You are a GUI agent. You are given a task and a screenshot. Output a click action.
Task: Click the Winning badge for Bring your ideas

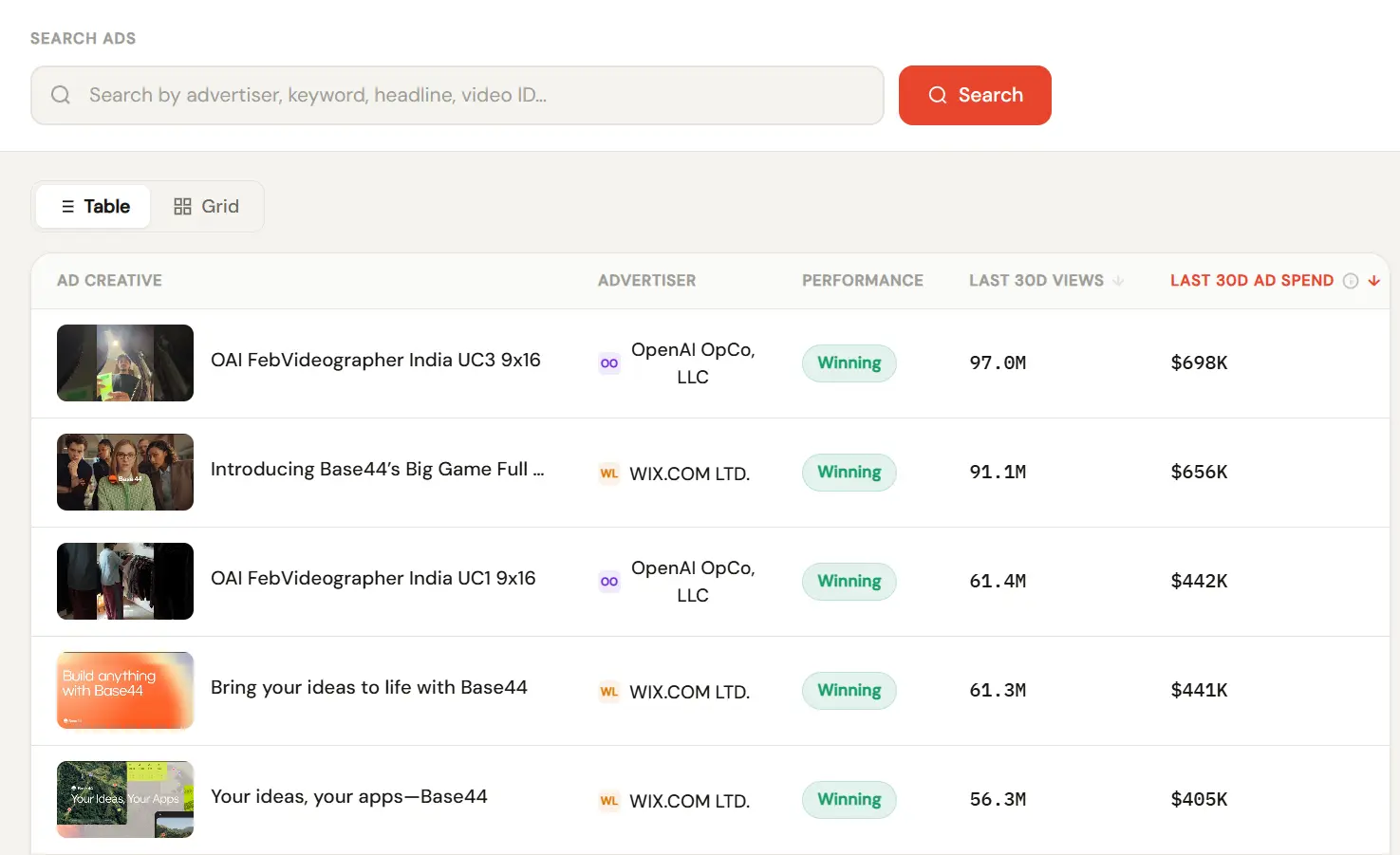pyautogui.click(x=849, y=690)
